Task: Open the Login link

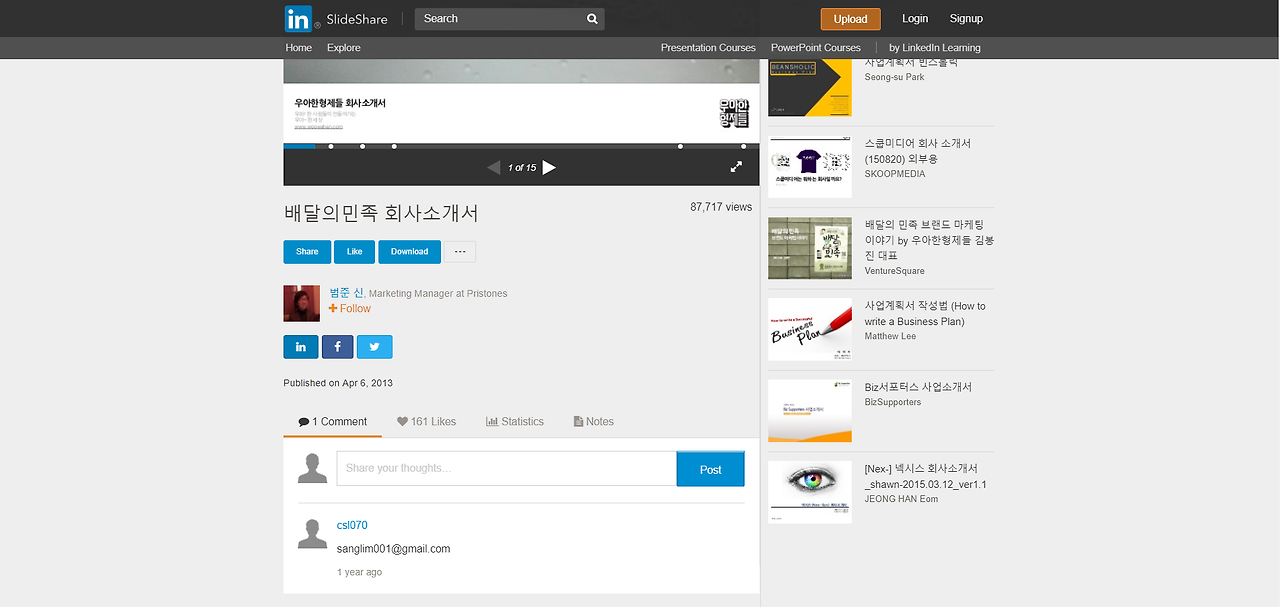Action: point(915,19)
